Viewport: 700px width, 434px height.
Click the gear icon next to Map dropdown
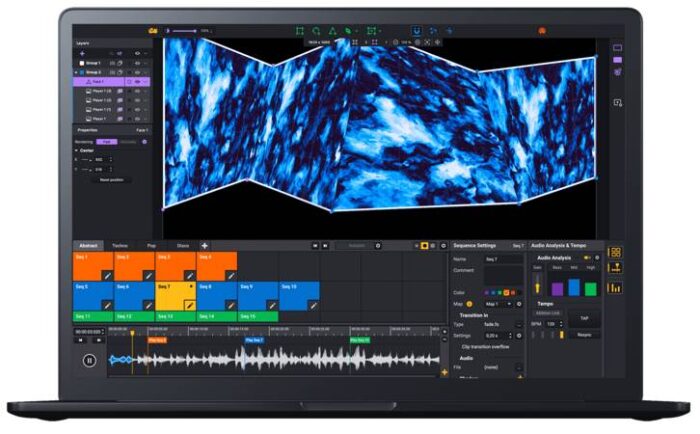point(520,303)
